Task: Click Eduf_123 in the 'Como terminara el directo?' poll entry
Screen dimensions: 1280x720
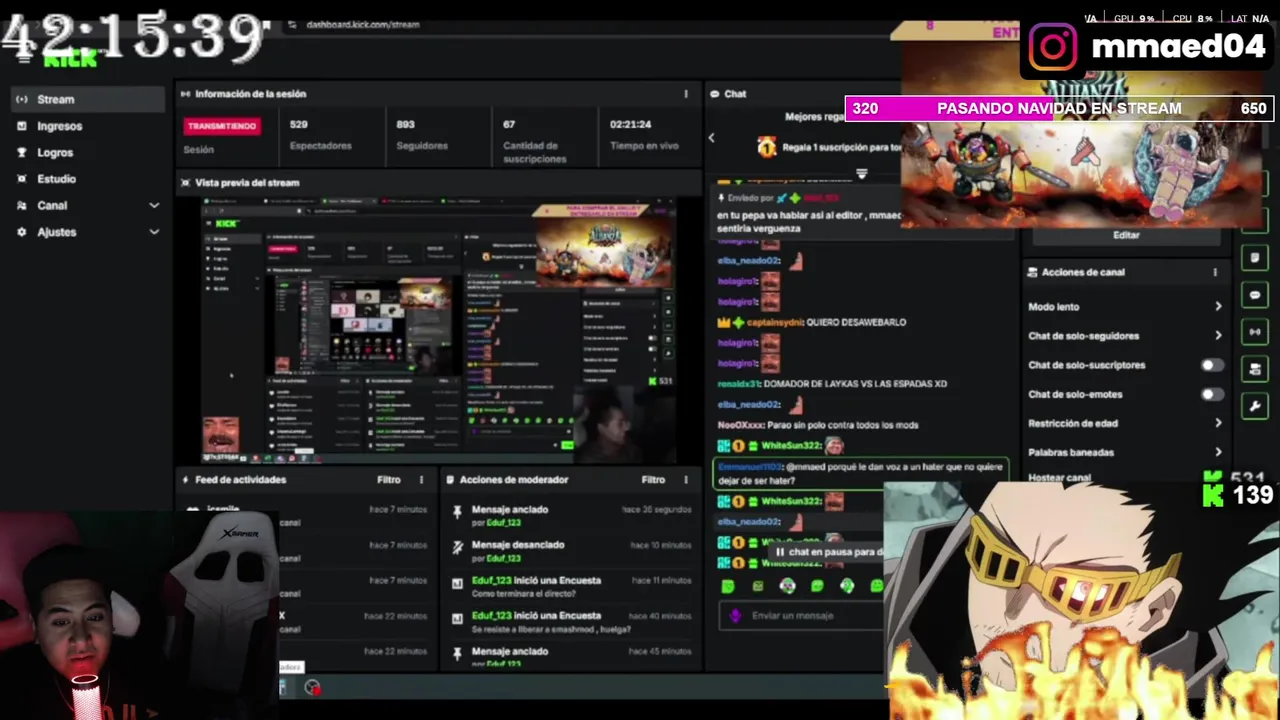Action: [x=492, y=580]
